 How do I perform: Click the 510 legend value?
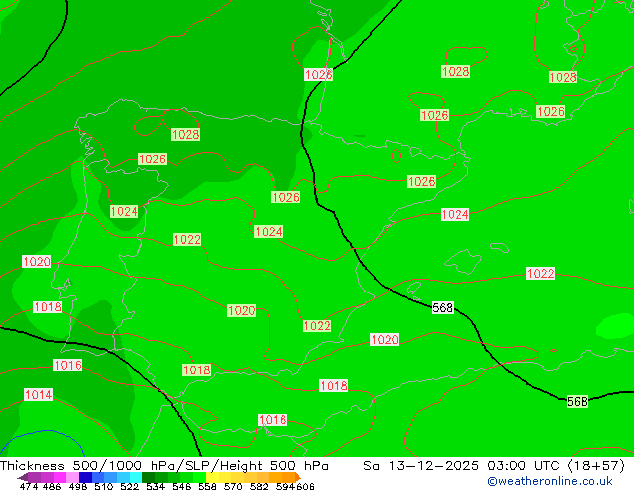104,486
